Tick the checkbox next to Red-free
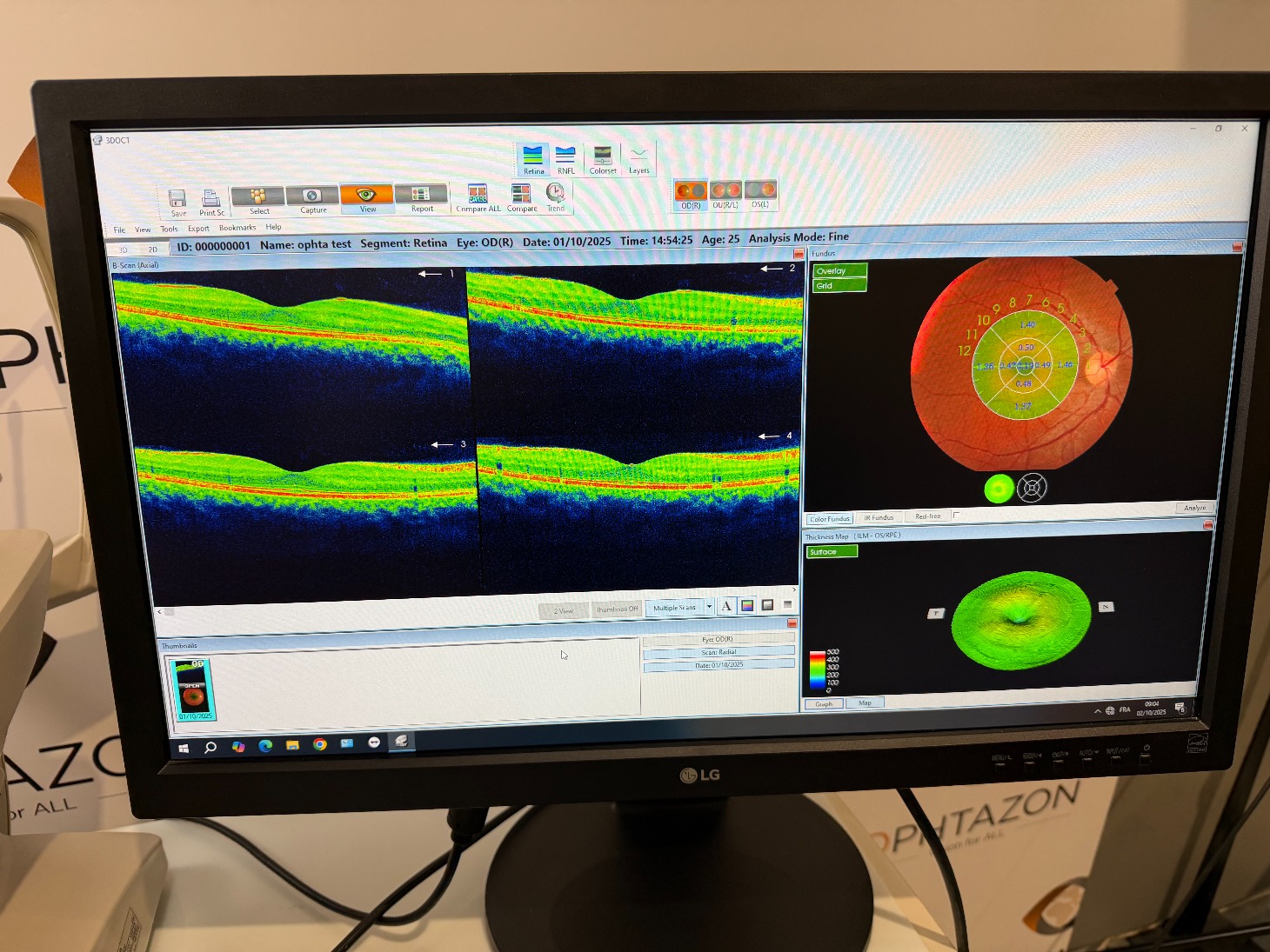1270x952 pixels. [956, 516]
